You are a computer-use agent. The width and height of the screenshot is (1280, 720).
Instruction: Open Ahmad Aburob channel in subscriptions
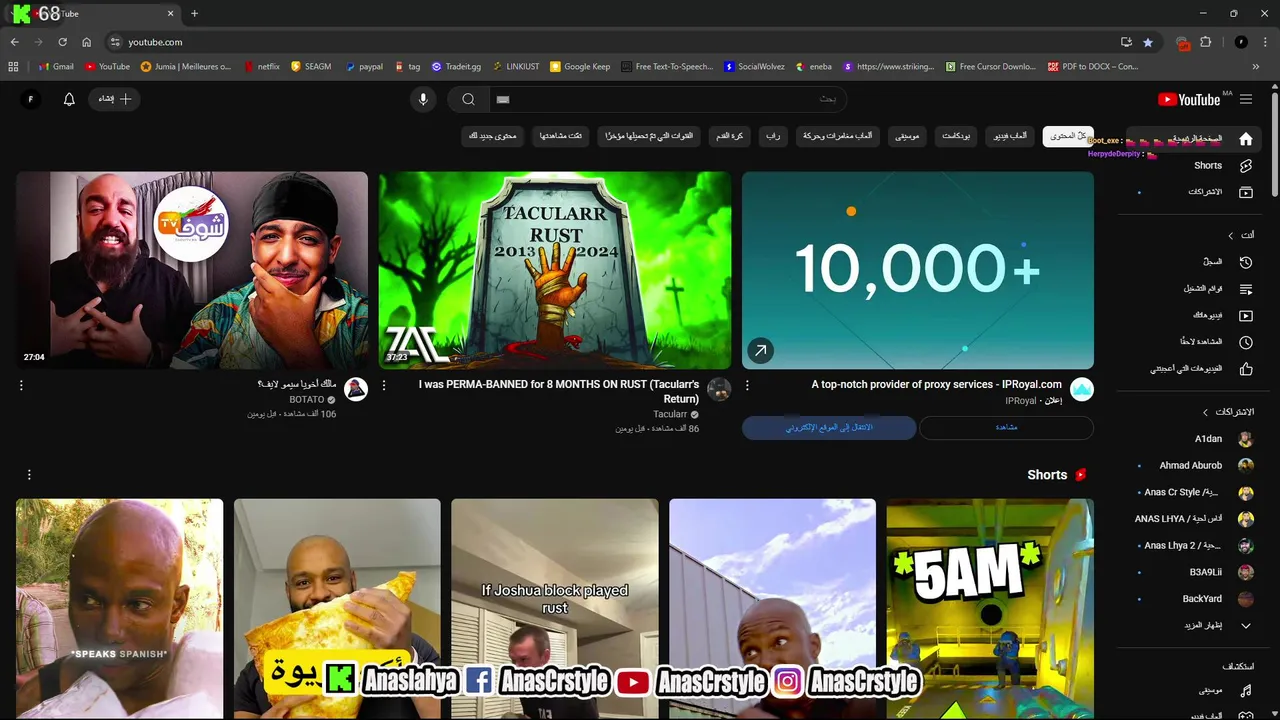point(1193,465)
